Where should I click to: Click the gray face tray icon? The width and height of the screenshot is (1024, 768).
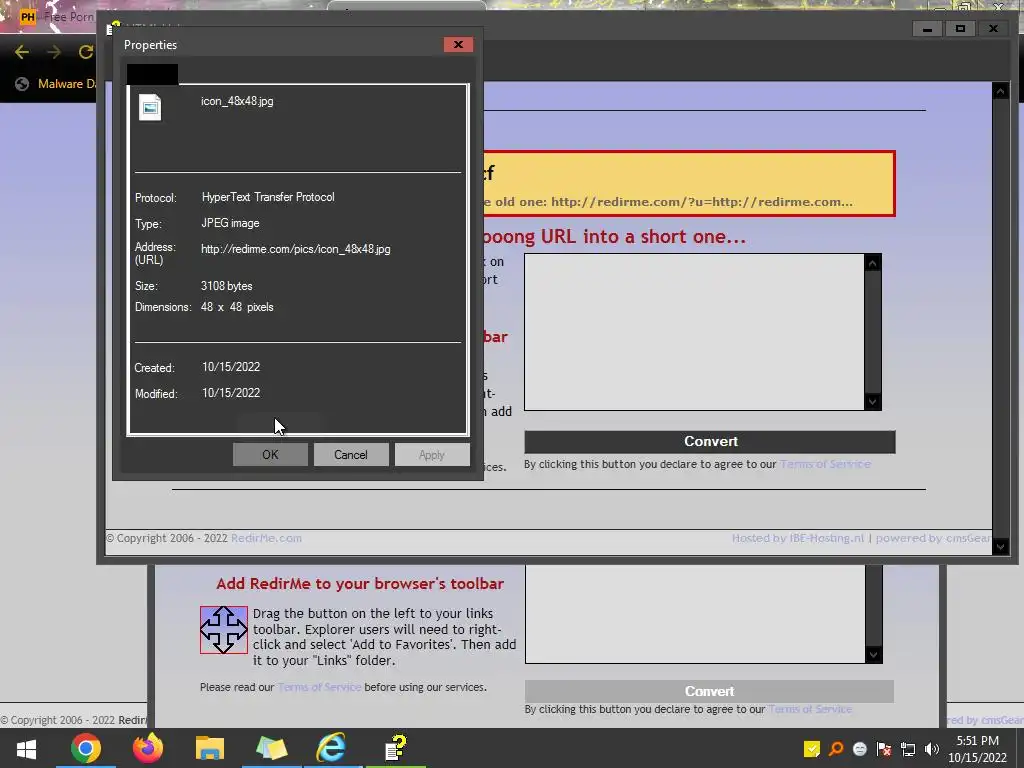[860, 749]
